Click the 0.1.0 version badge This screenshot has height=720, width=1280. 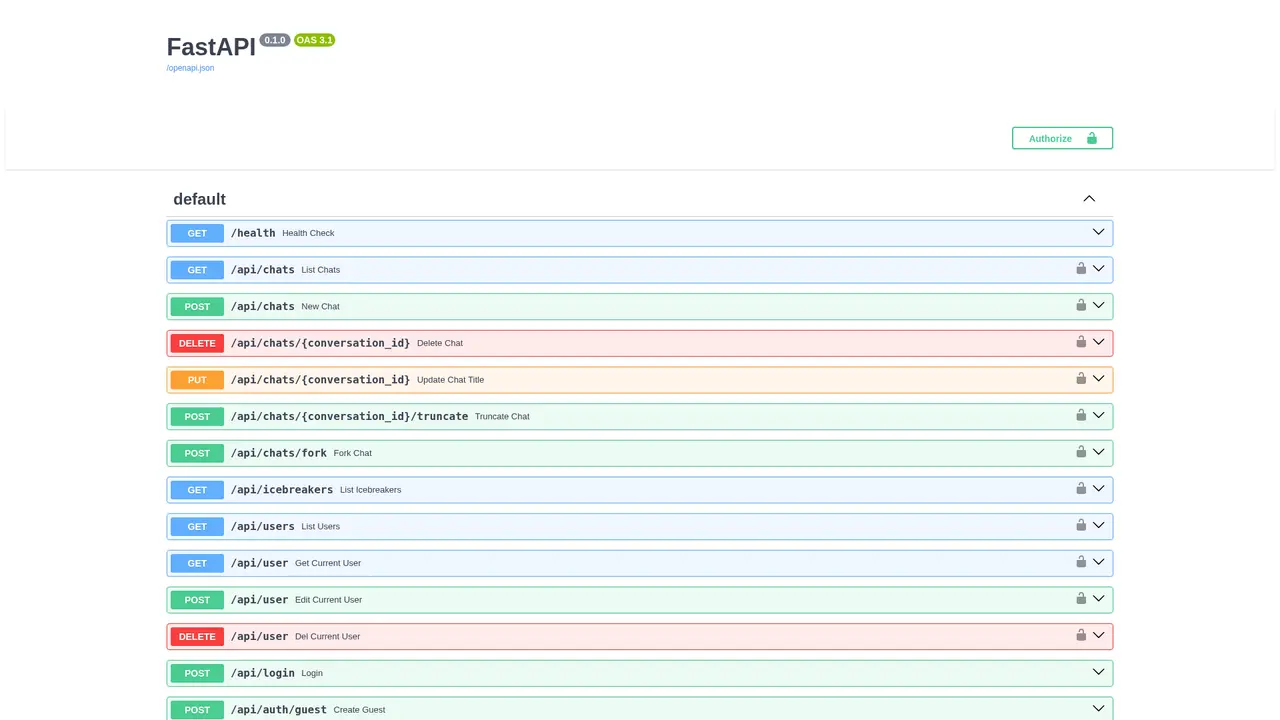click(x=275, y=40)
